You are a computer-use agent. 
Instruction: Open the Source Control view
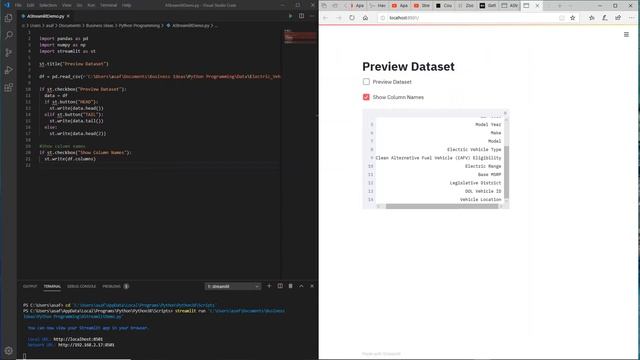coord(9,53)
